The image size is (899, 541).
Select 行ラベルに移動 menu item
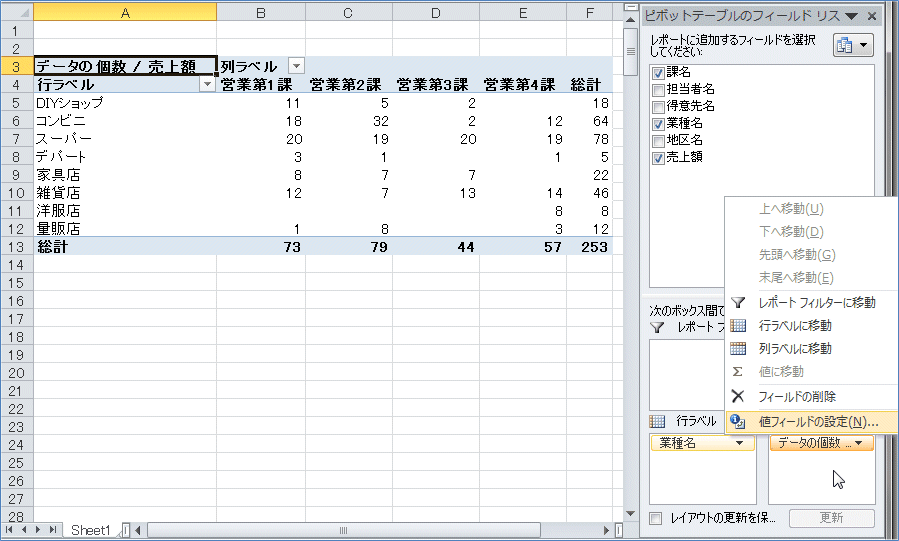click(811, 326)
